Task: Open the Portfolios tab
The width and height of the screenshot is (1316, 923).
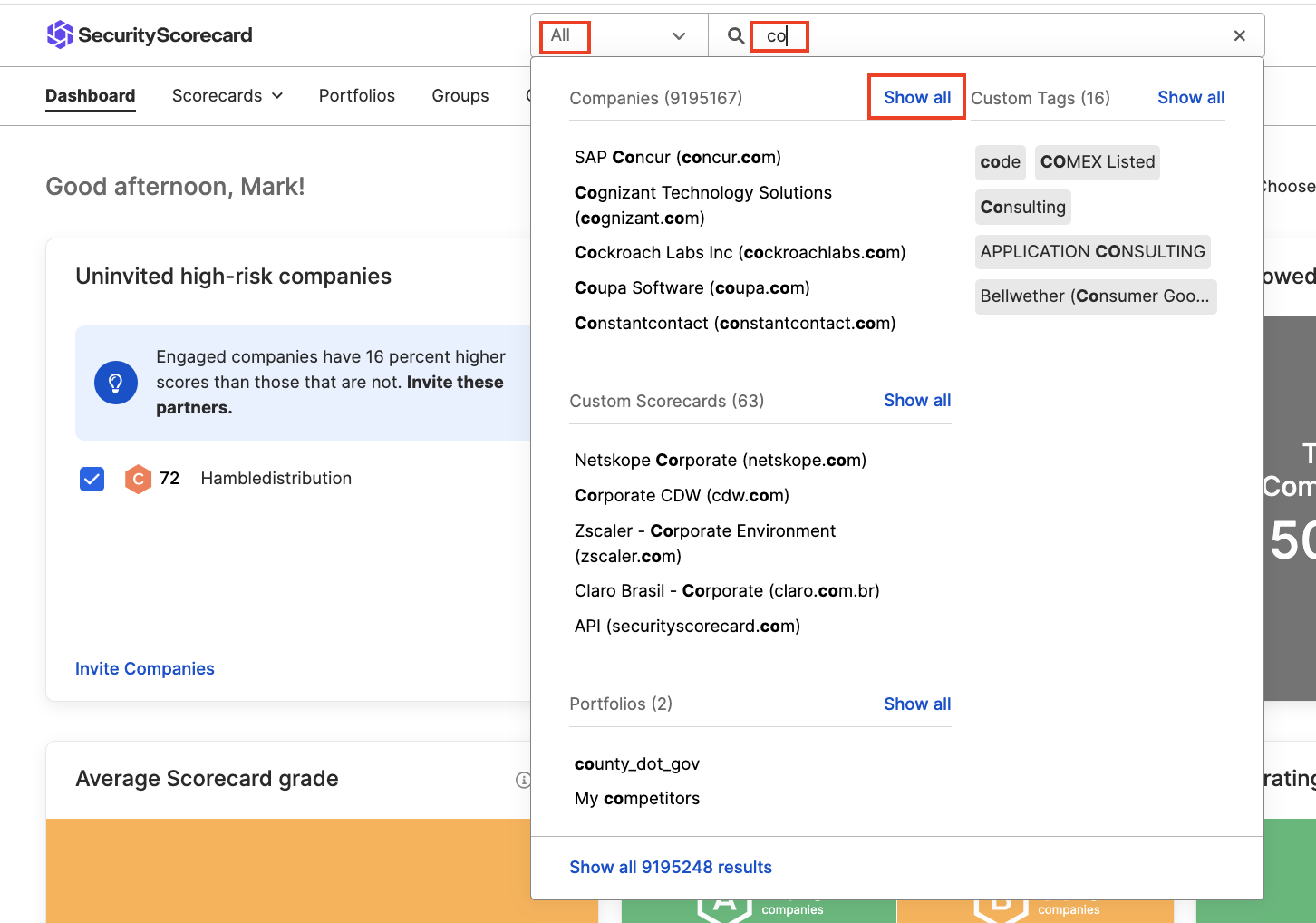Action: pyautogui.click(x=357, y=95)
